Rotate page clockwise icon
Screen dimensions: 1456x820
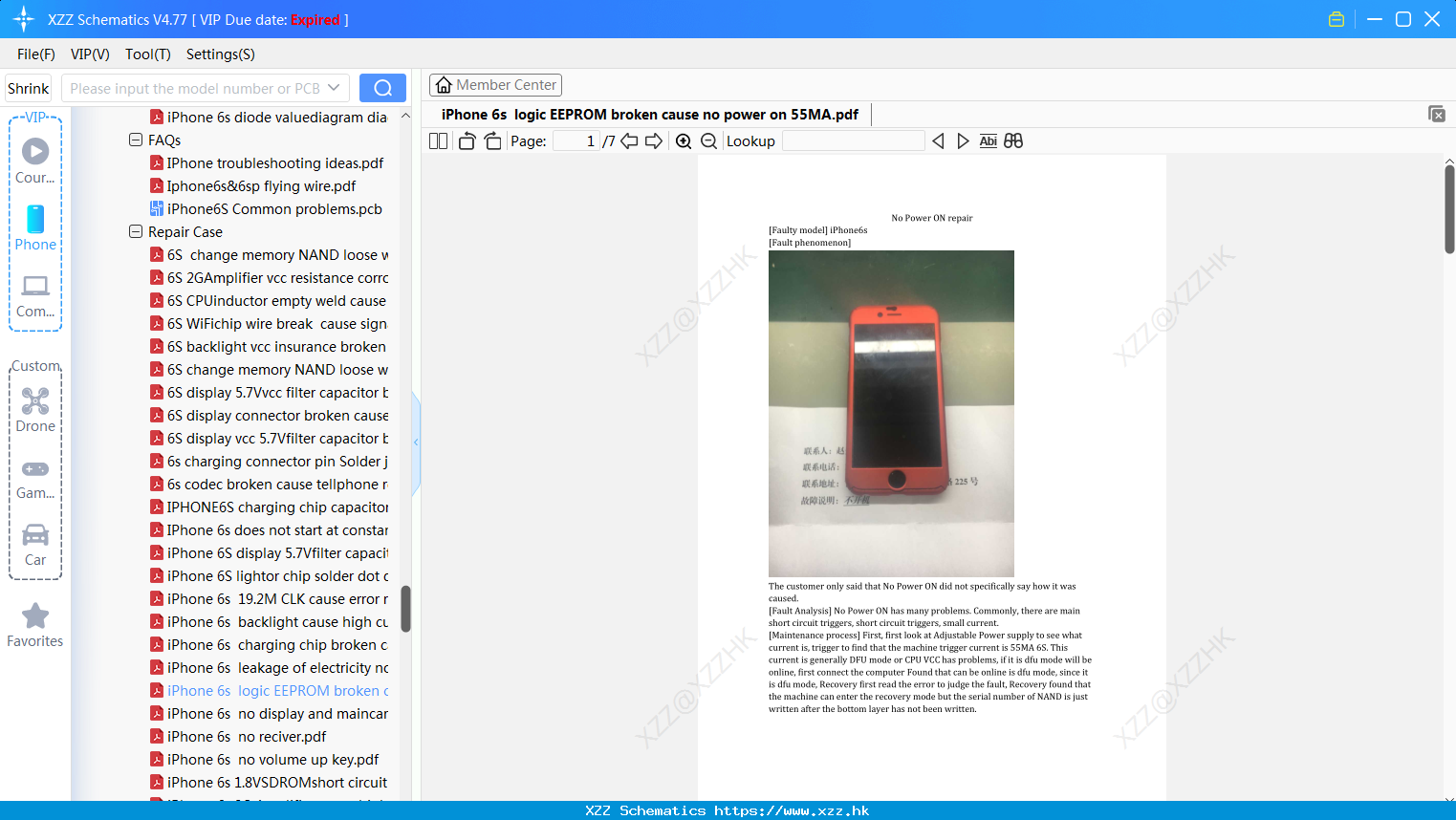coord(492,141)
